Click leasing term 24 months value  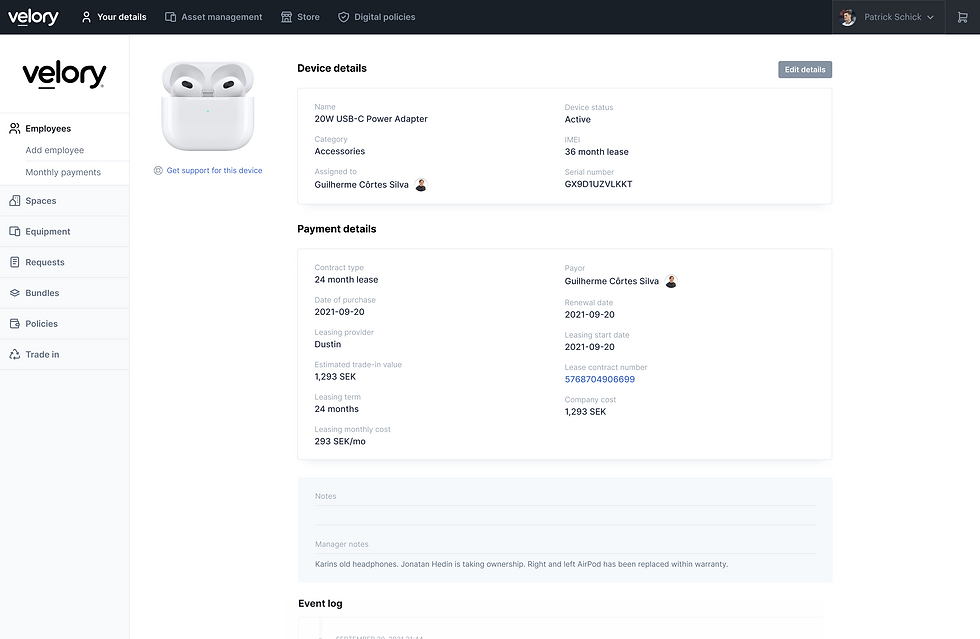click(x=336, y=409)
